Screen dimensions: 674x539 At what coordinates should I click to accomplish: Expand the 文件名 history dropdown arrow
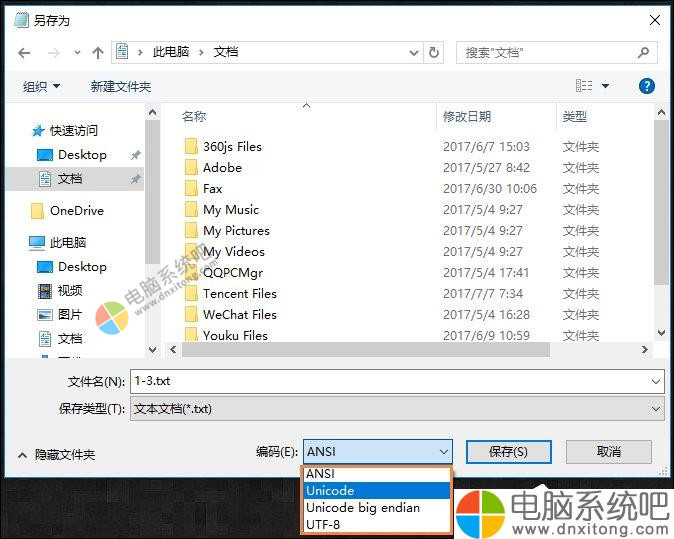[x=656, y=381]
